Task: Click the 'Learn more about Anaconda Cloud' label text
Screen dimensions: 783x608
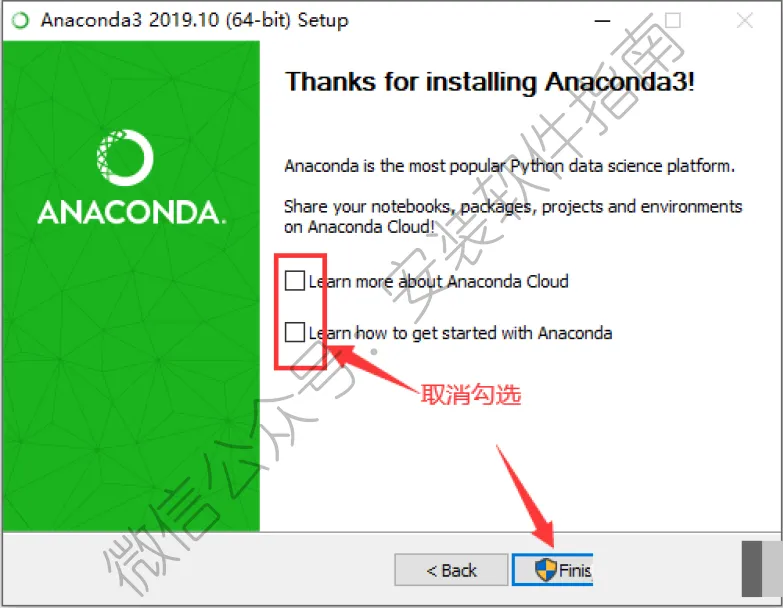Action: 438,282
